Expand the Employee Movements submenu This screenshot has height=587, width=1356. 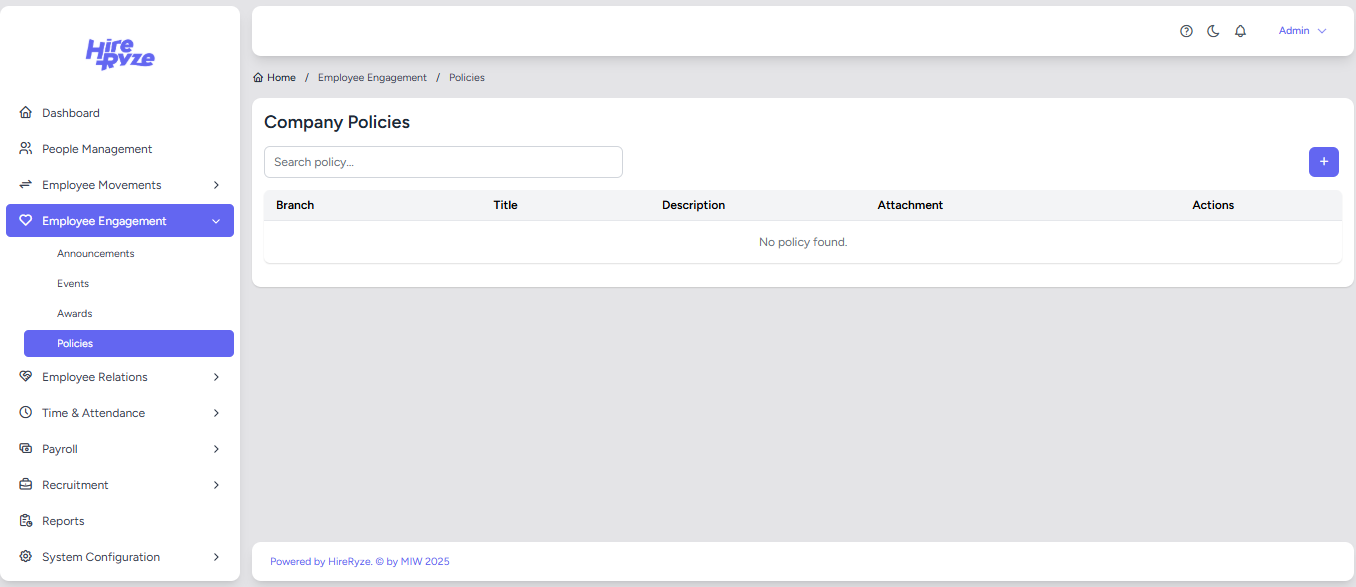point(216,185)
